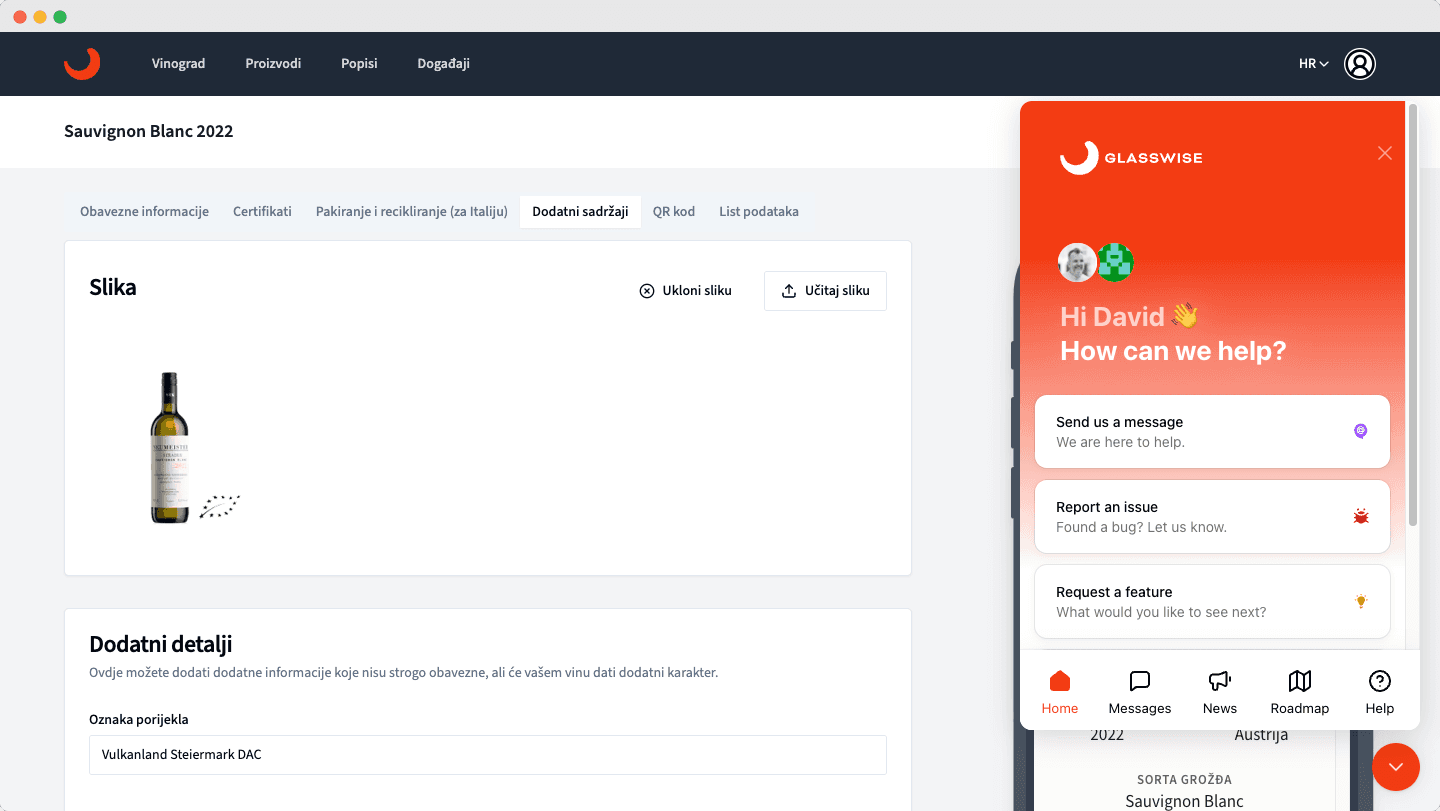Switch to Obavezne informacije tab
Screen dimensions: 1440x811
pos(144,211)
